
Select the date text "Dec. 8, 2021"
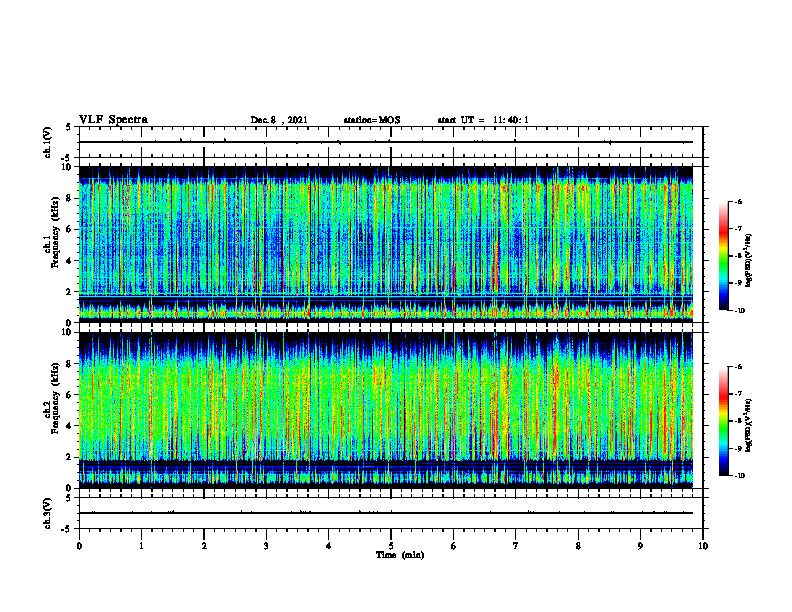pos(279,120)
